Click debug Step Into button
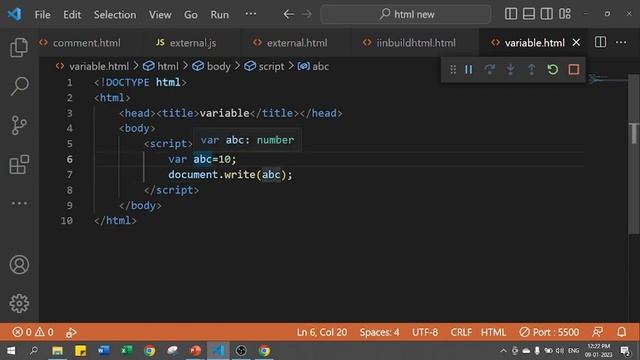640x360 pixels. coord(510,69)
